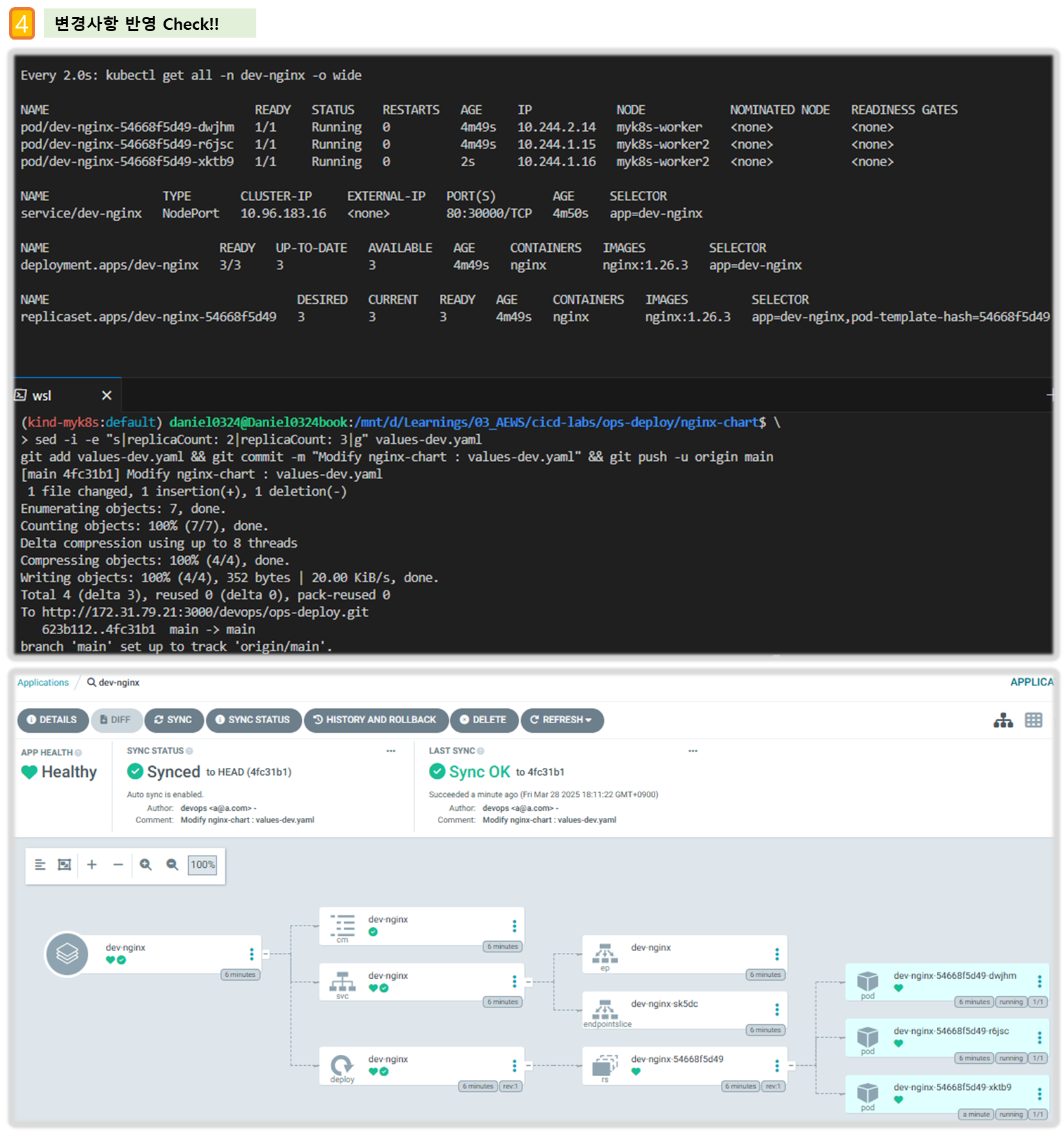
Task: Zoom in the resource graph
Action: [146, 865]
